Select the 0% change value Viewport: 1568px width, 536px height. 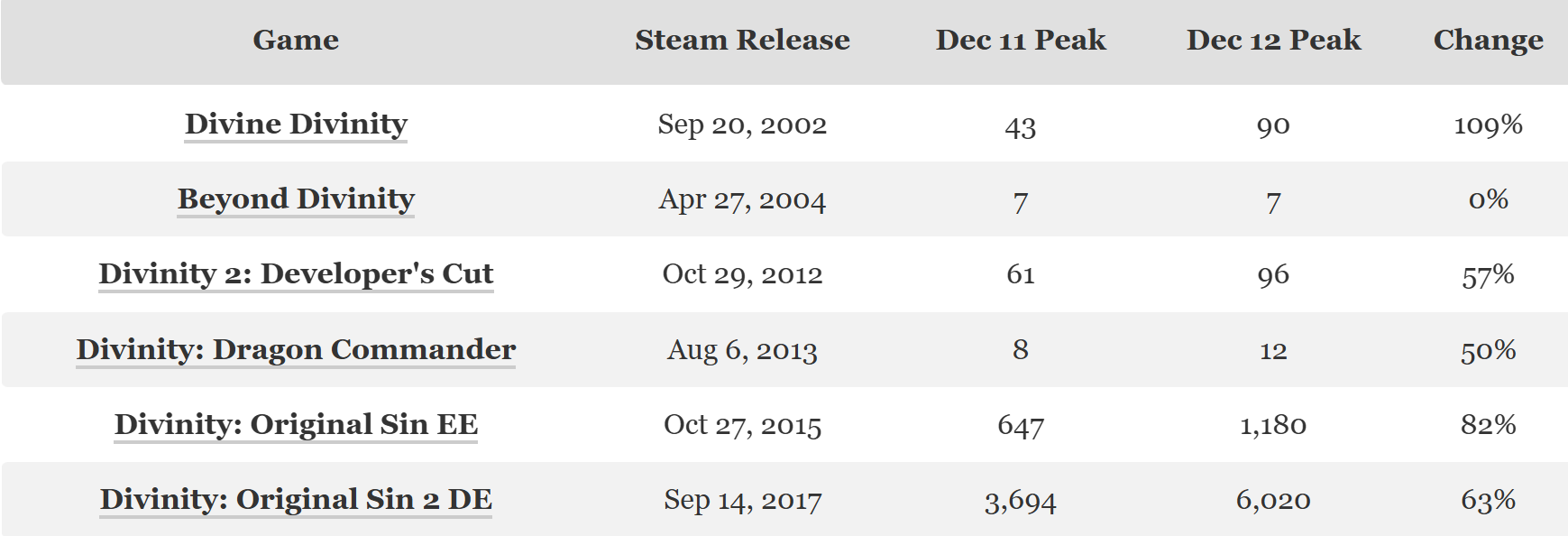point(1488,199)
